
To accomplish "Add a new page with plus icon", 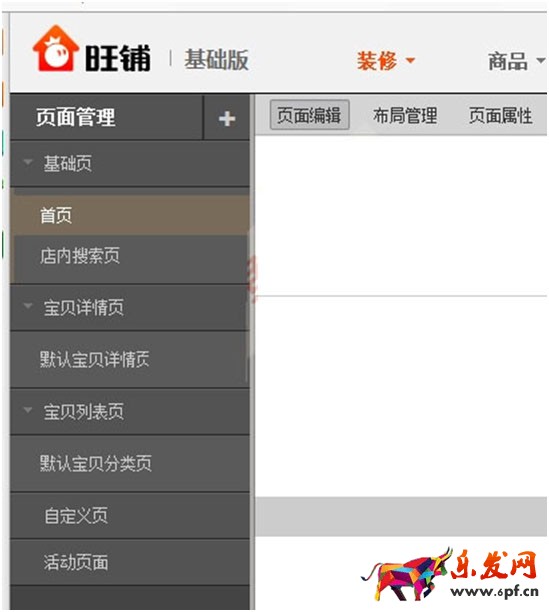I will [227, 119].
